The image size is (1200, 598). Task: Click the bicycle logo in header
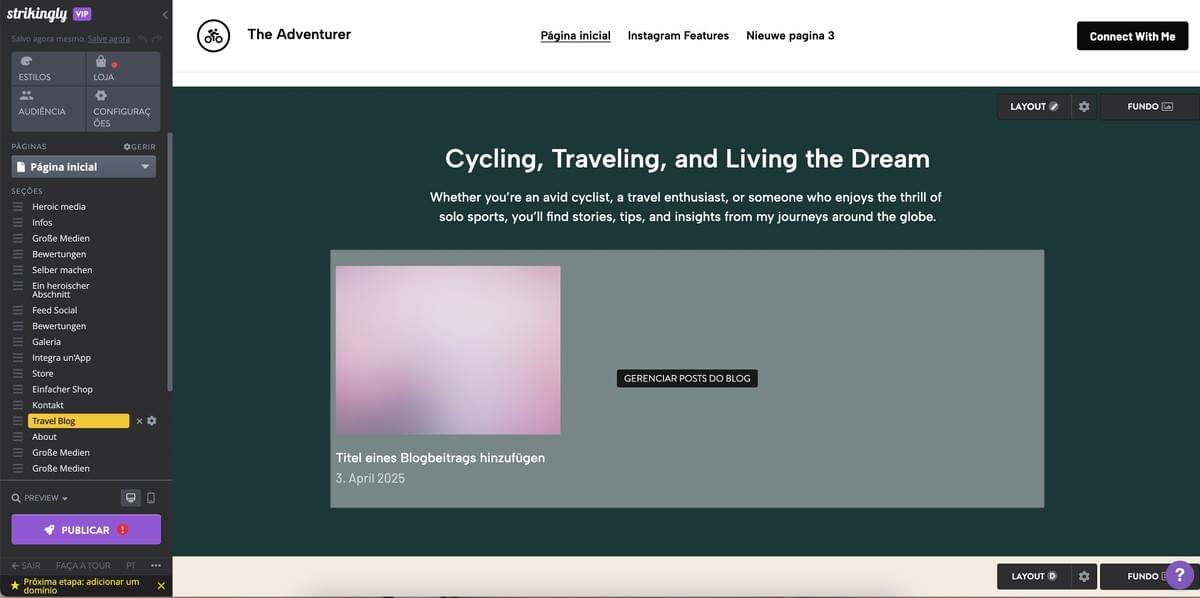(213, 36)
